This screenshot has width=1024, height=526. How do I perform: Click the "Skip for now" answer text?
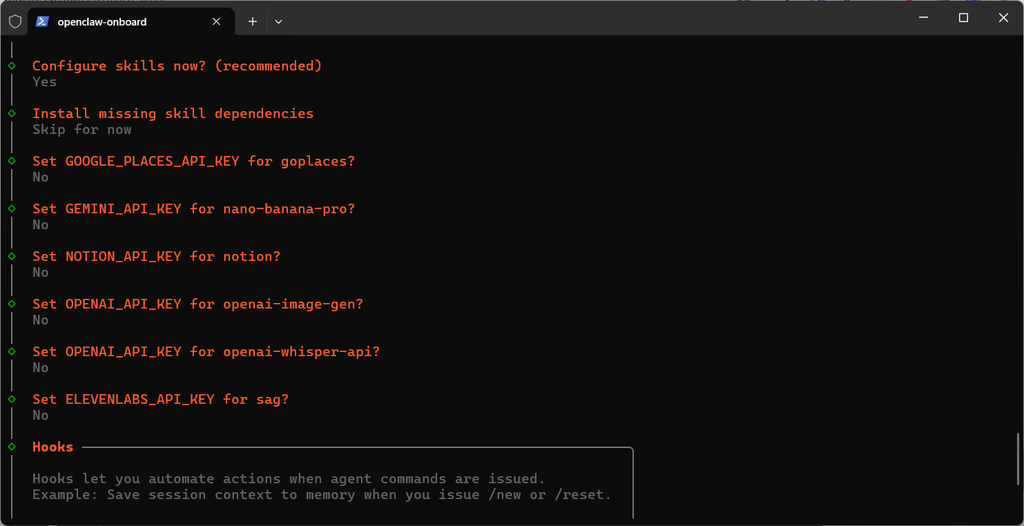tap(82, 130)
